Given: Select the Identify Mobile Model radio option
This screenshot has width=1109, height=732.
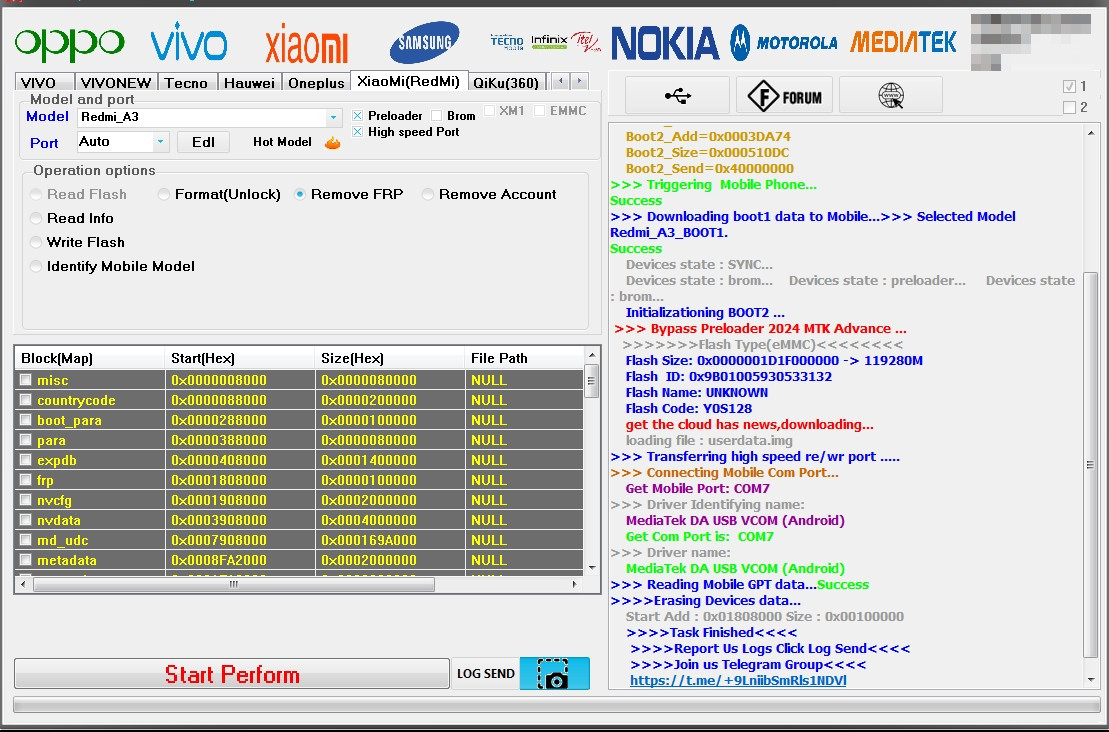Looking at the screenshot, I should [35, 266].
